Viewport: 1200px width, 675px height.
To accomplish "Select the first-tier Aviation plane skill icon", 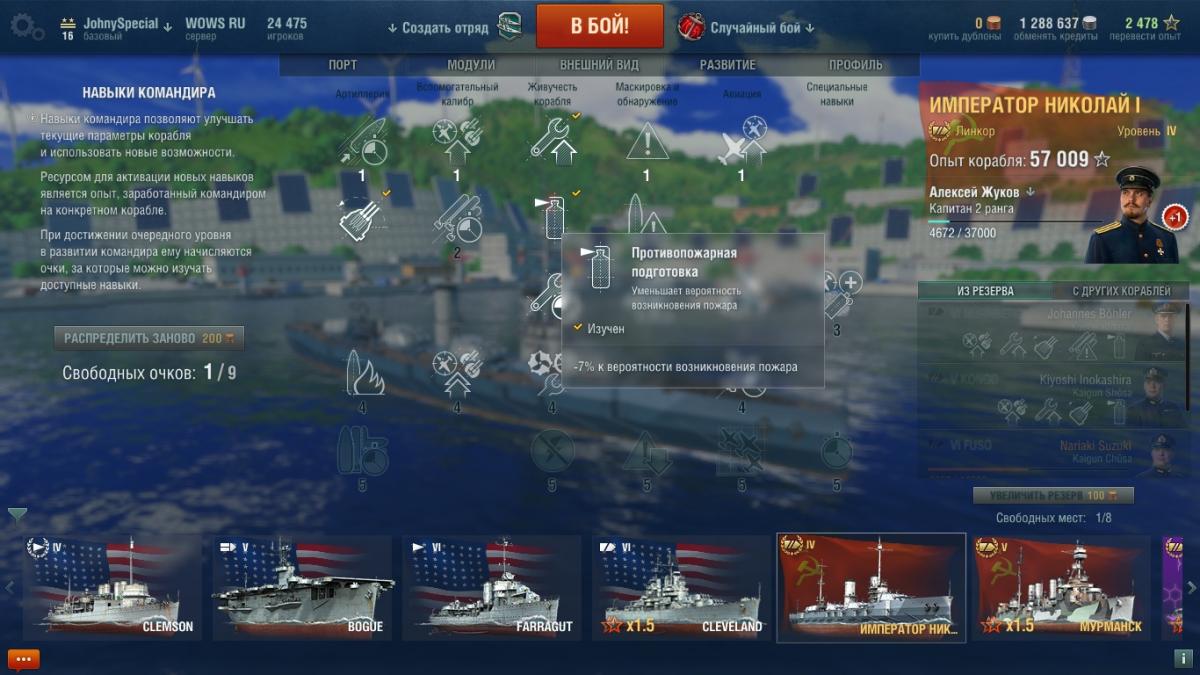I will tap(742, 140).
